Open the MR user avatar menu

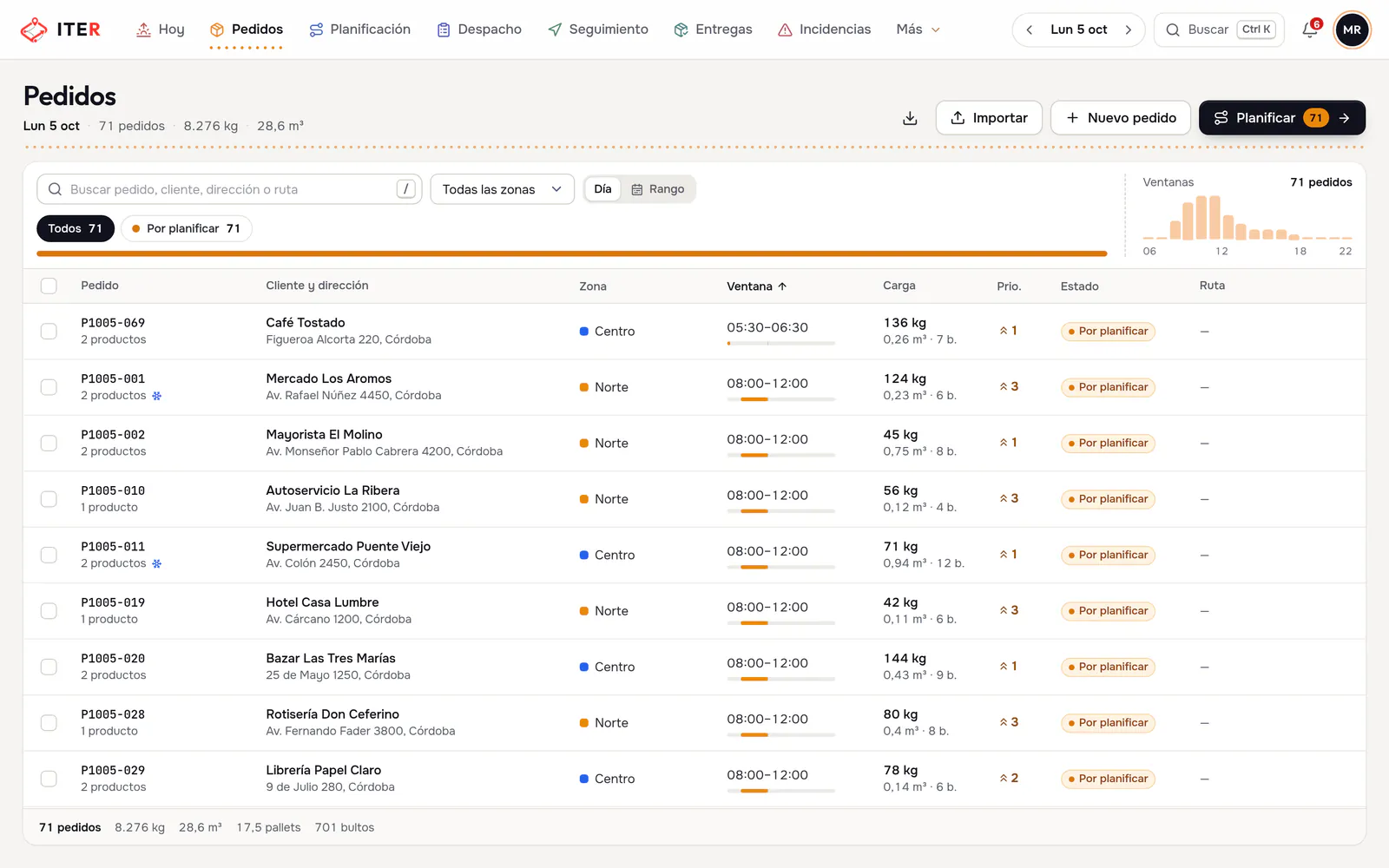coord(1352,30)
